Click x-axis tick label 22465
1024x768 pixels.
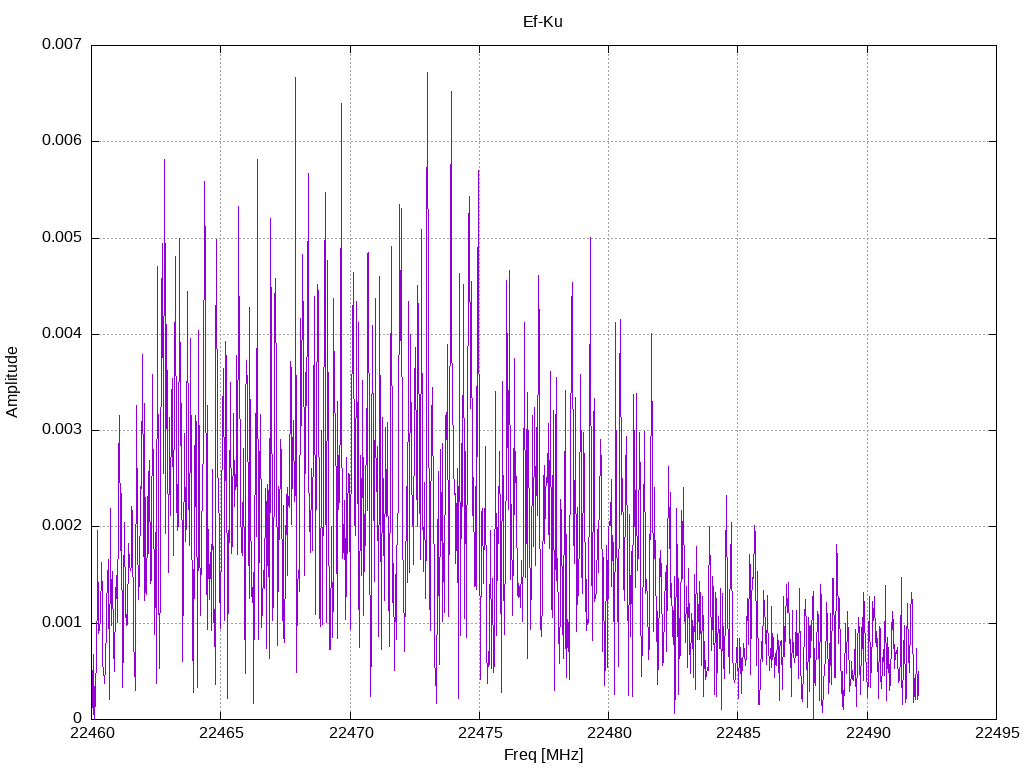pyautogui.click(x=221, y=733)
